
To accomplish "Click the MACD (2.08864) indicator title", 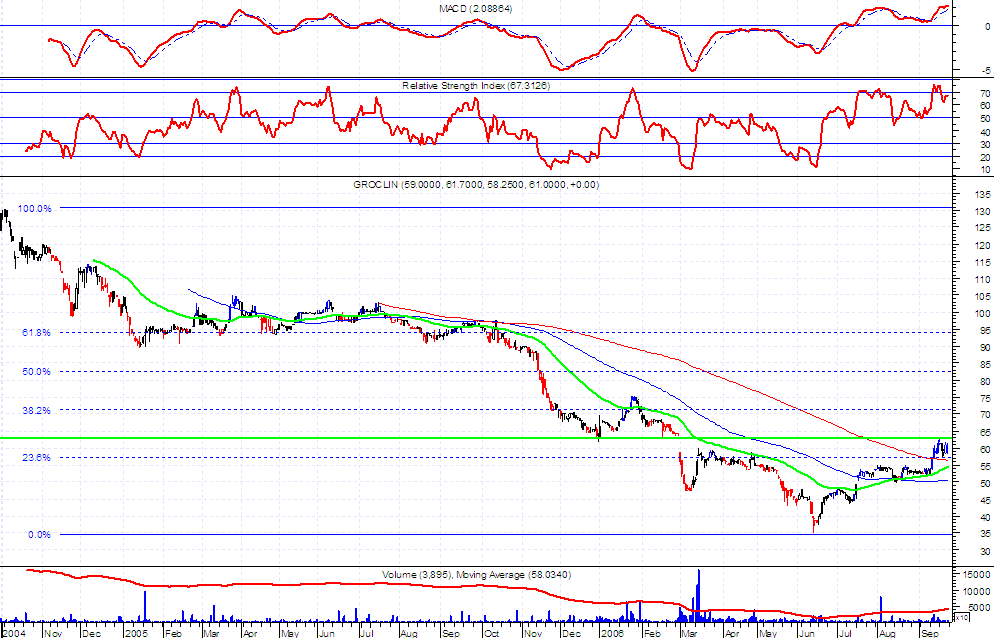I will point(475,9).
